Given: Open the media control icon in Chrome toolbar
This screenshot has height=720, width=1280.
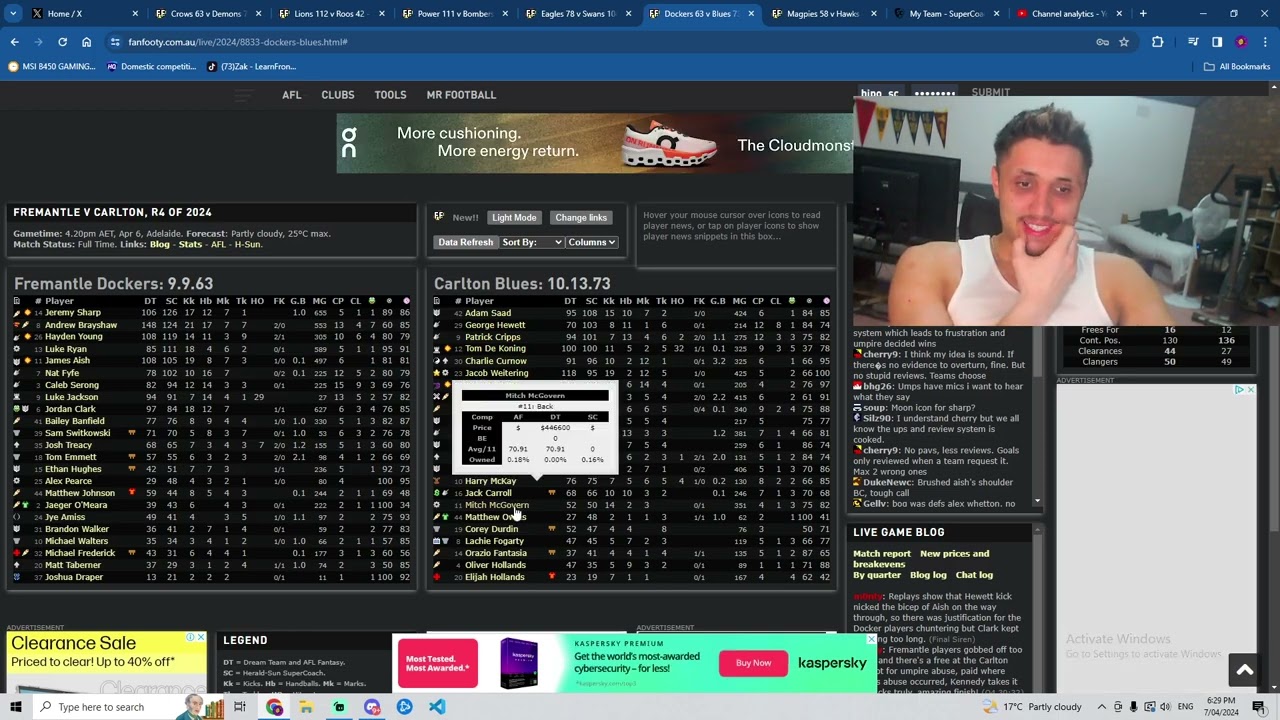Looking at the screenshot, I should (x=1193, y=42).
